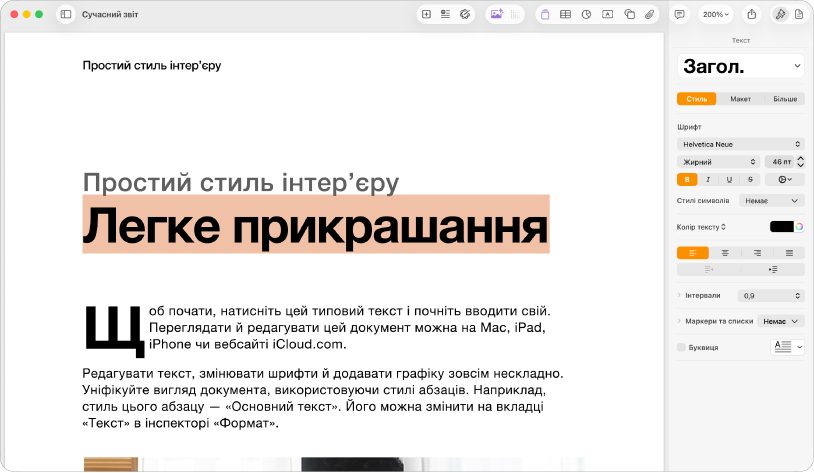Open the drop cap style dropdown
The width and height of the screenshot is (814, 473).
point(787,347)
